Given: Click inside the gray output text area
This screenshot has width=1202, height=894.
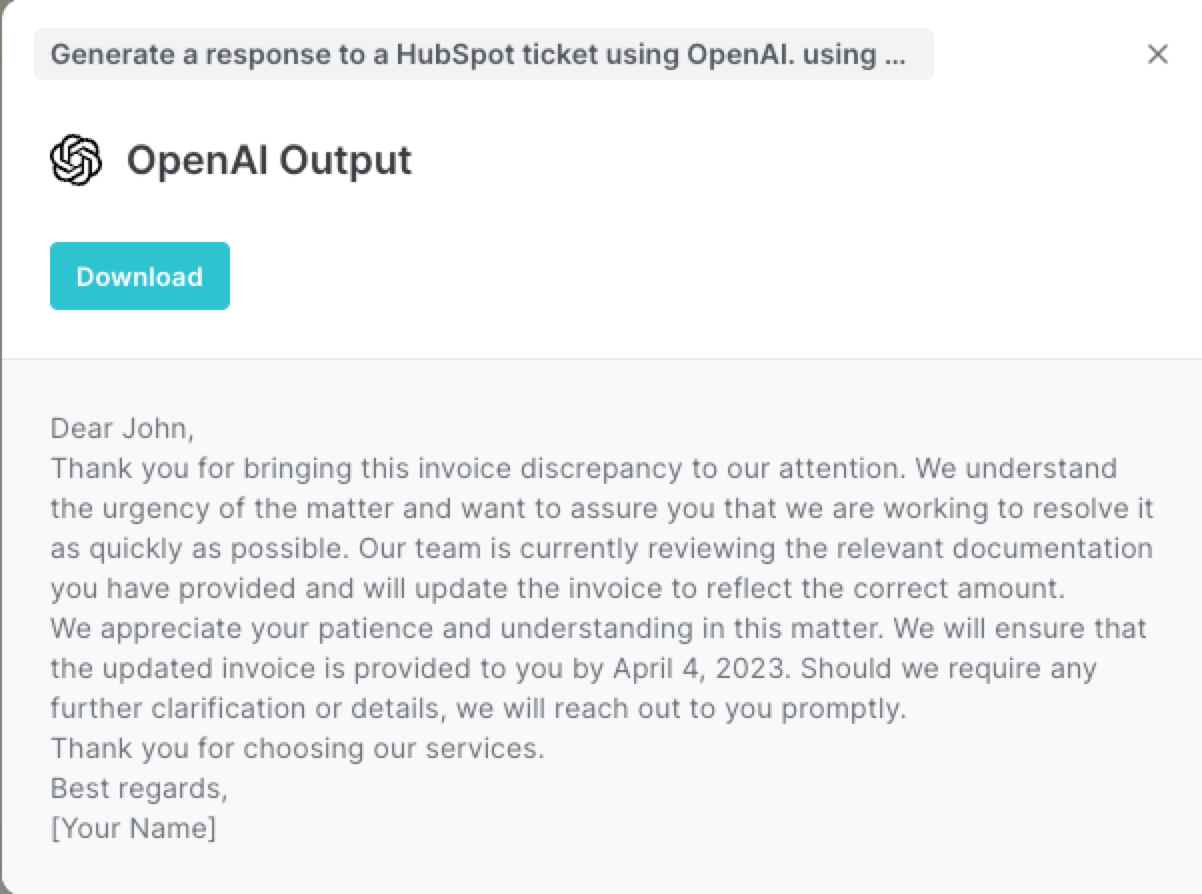Looking at the screenshot, I should (600, 600).
